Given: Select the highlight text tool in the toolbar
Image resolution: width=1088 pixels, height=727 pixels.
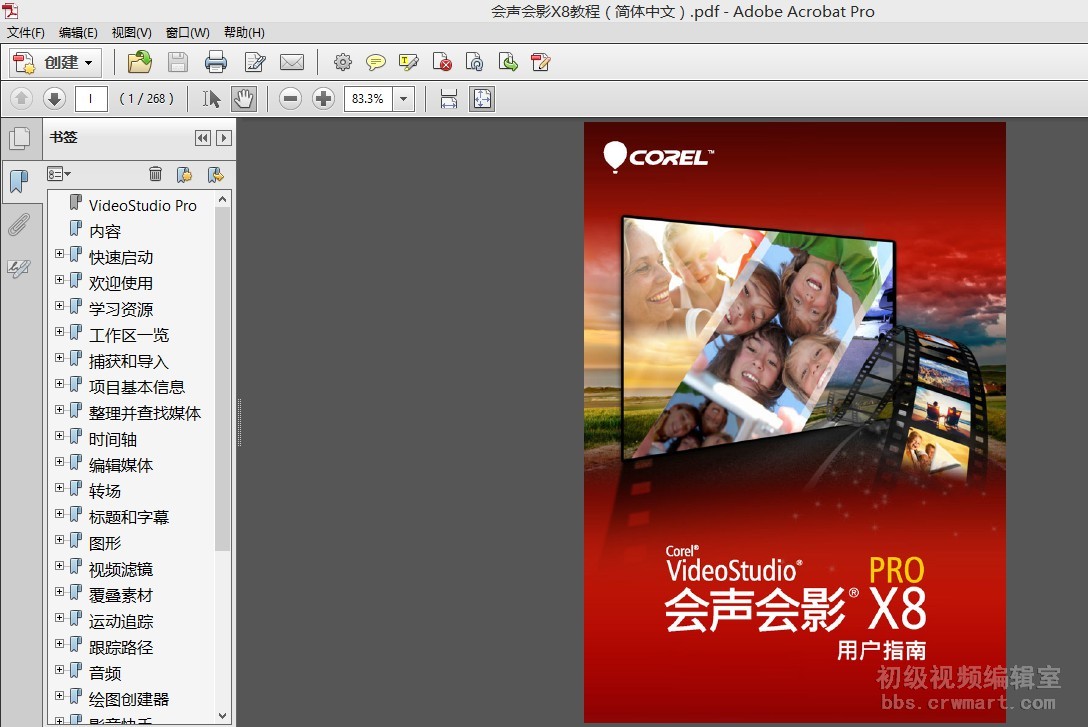Looking at the screenshot, I should 409,62.
